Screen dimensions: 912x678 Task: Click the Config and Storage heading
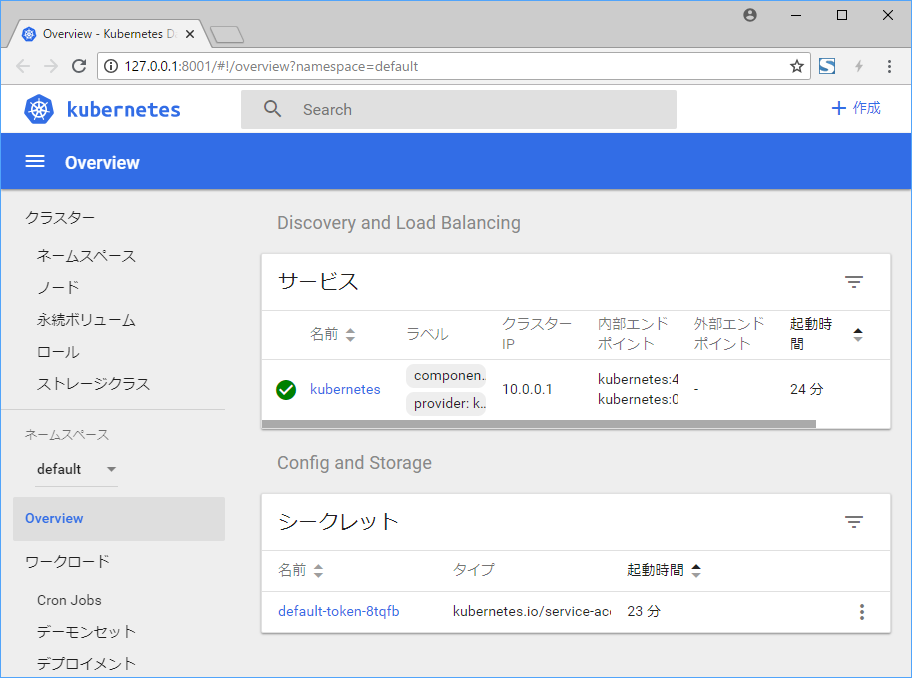[354, 463]
